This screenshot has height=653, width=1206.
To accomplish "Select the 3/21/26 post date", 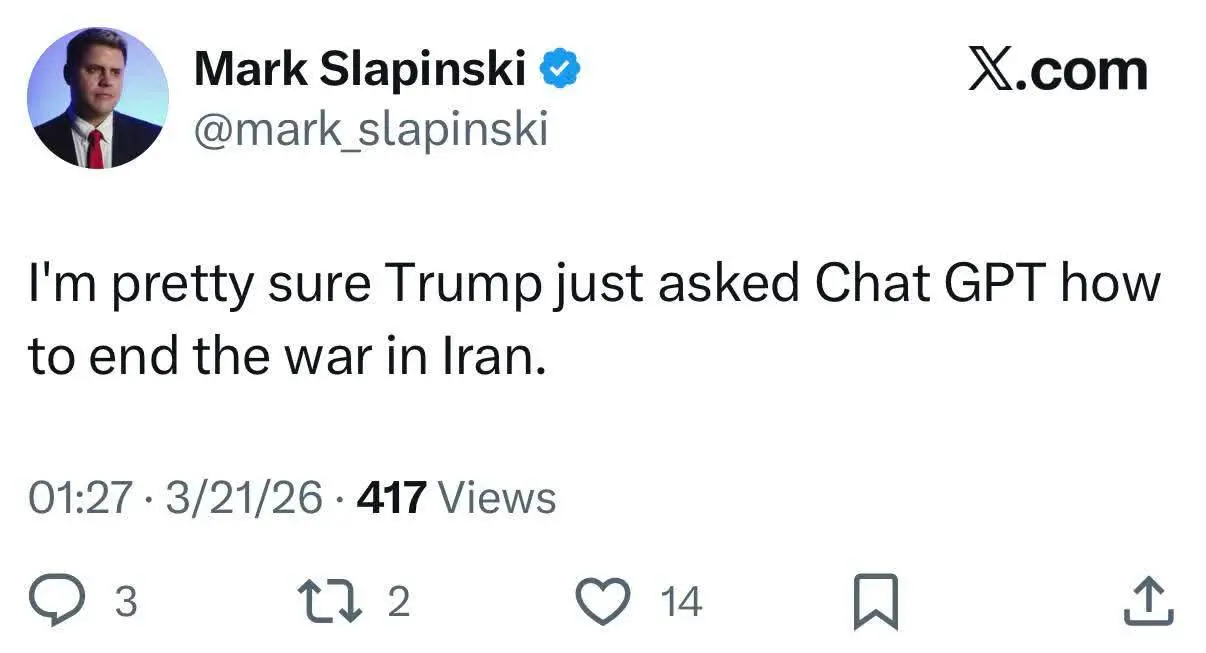I will point(244,498).
